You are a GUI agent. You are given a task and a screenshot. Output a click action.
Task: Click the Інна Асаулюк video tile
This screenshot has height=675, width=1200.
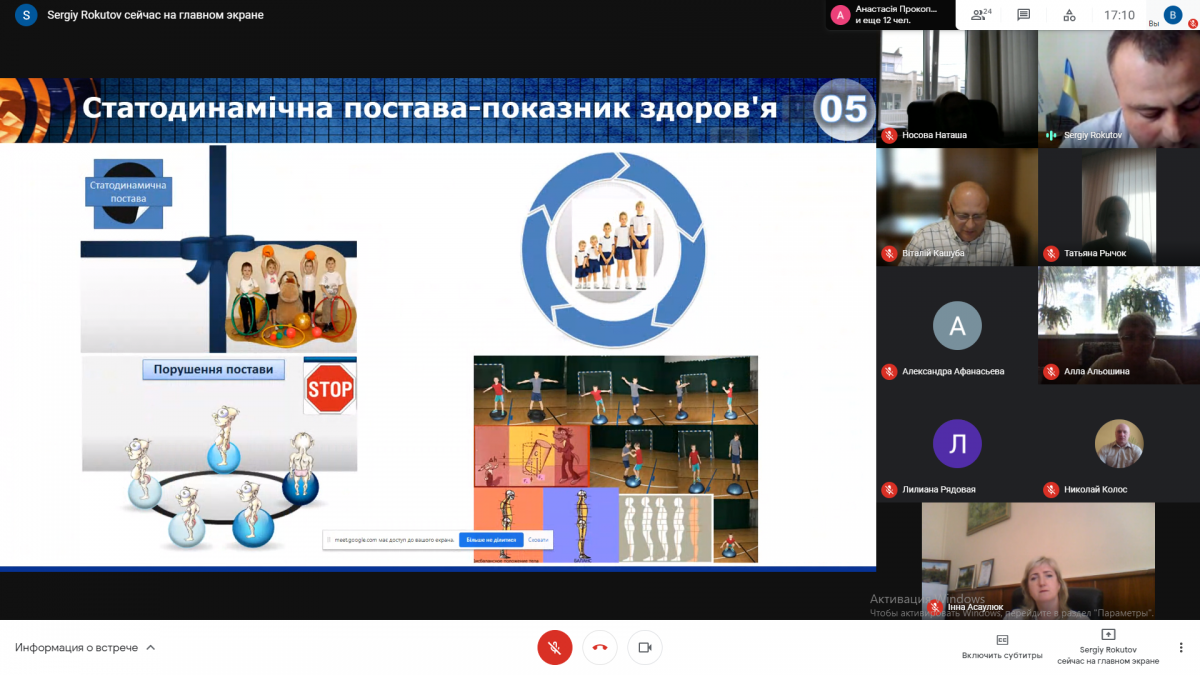click(x=1038, y=560)
